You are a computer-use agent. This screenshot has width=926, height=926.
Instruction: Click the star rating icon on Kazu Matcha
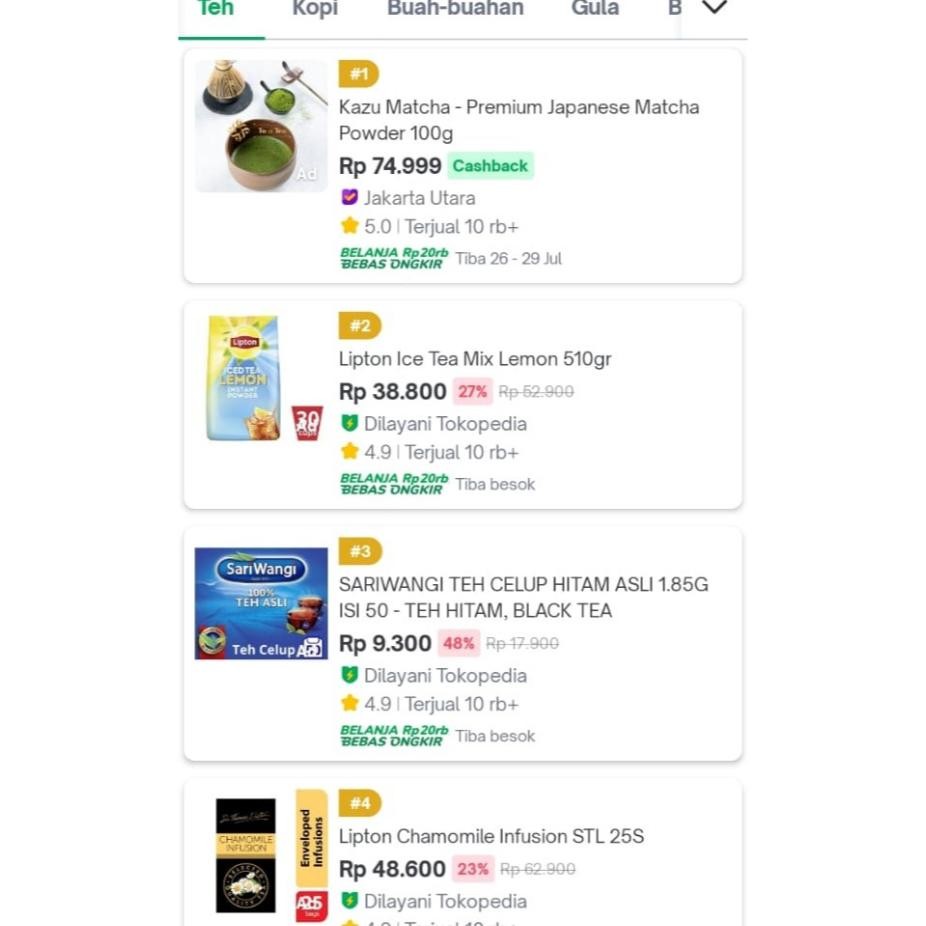pos(349,226)
